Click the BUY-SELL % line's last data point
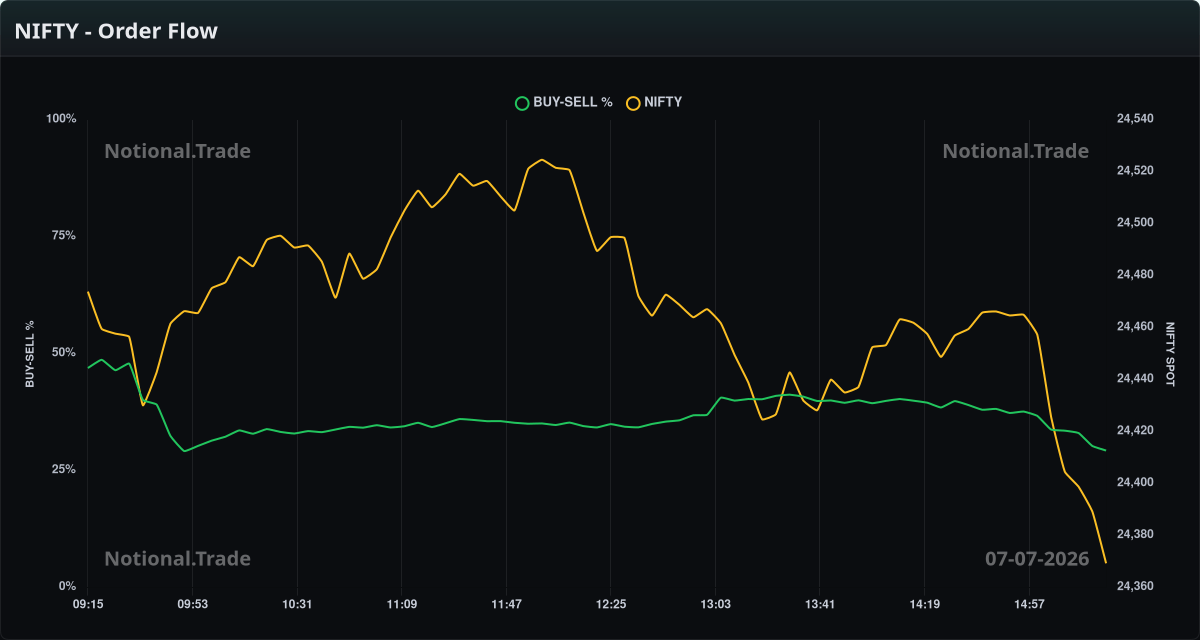 (x=1105, y=450)
